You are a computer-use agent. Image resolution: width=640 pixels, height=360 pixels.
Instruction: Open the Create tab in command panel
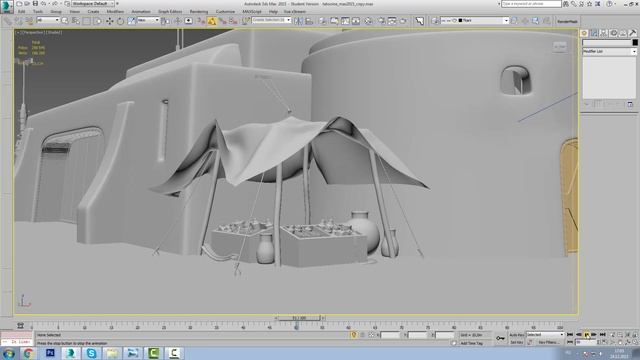point(584,33)
